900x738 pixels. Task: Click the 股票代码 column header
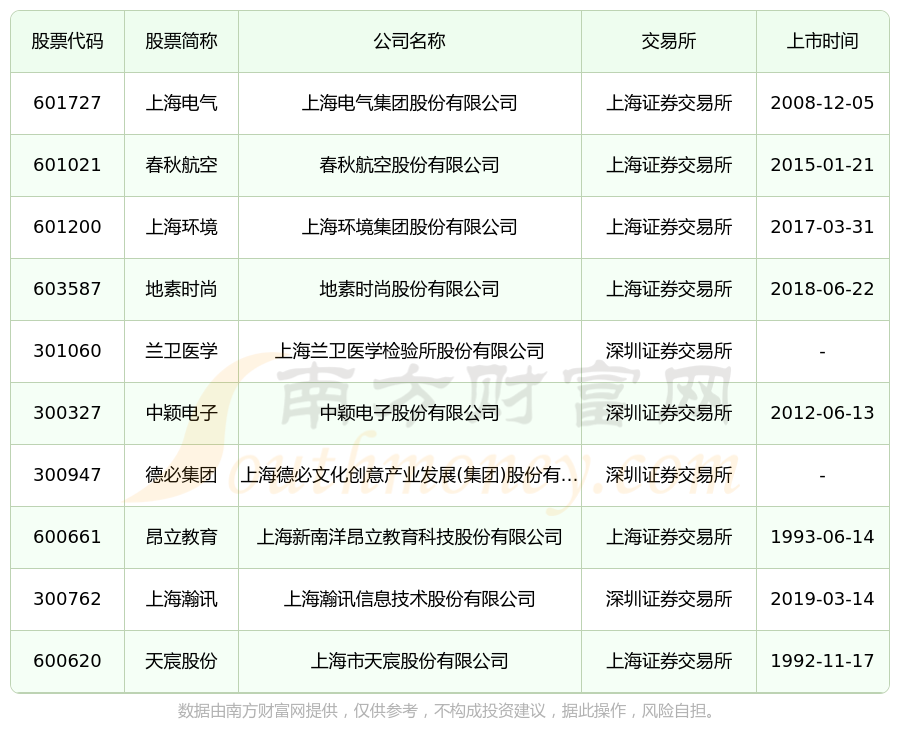point(67,41)
